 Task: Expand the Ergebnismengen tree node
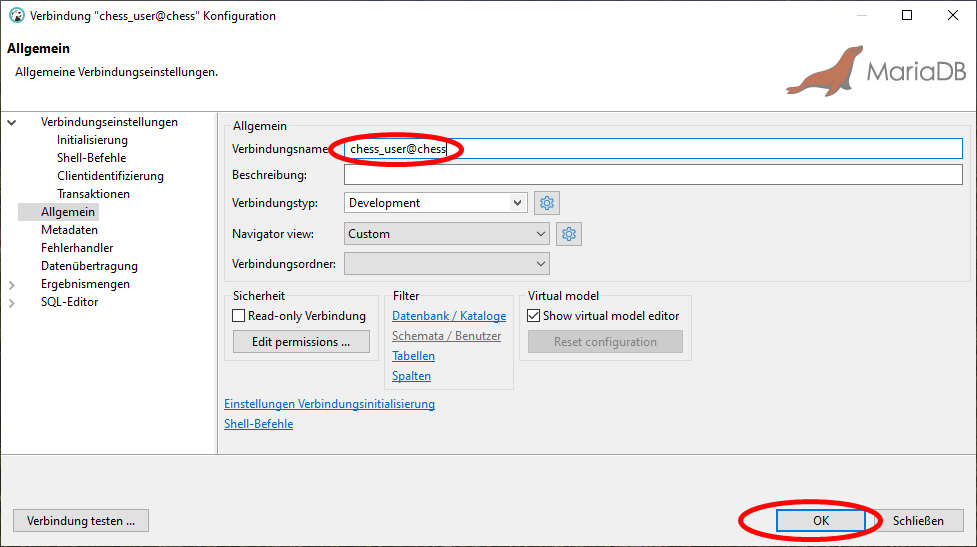12,285
